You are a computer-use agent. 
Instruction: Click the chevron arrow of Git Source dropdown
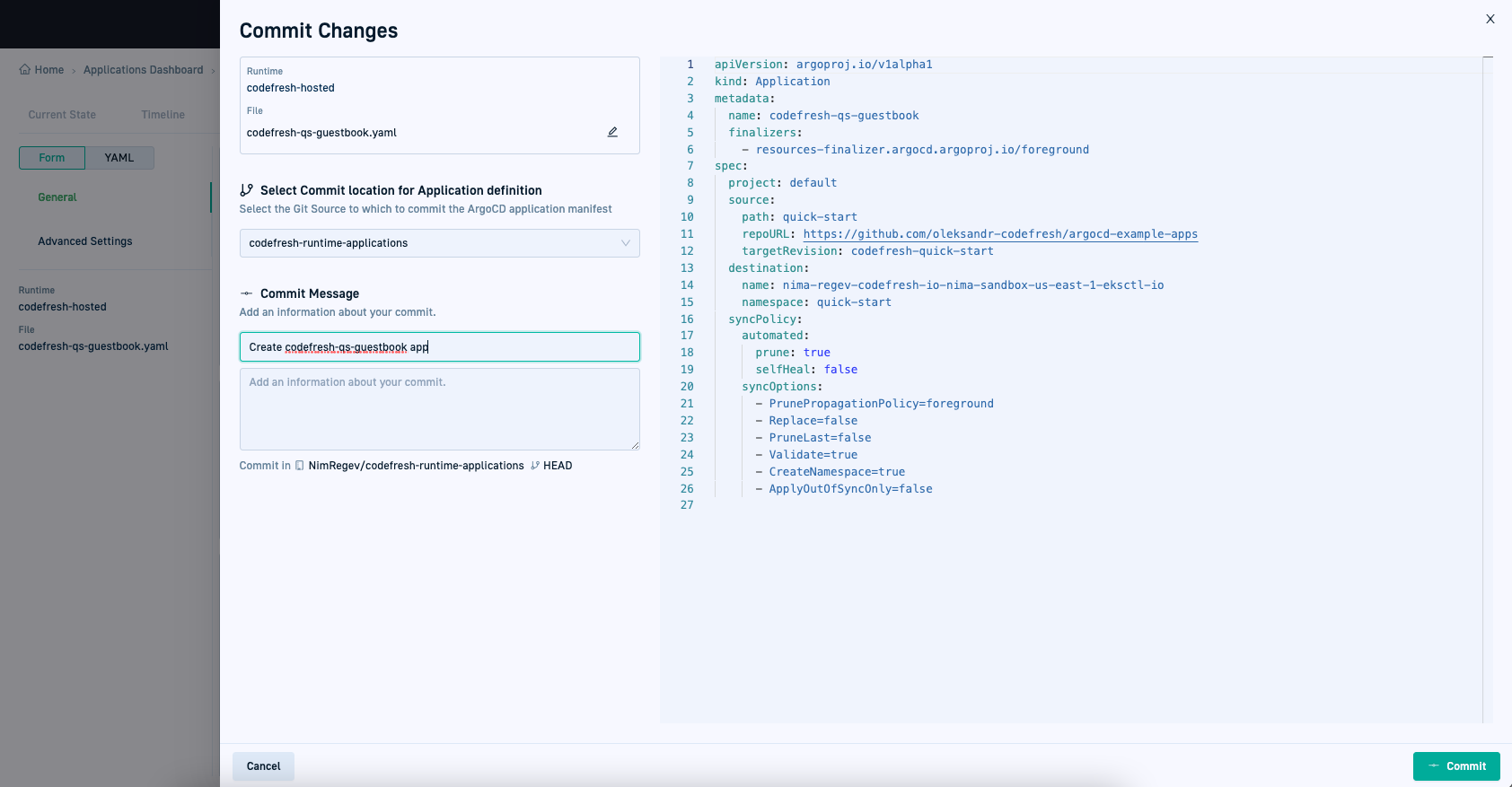click(626, 243)
